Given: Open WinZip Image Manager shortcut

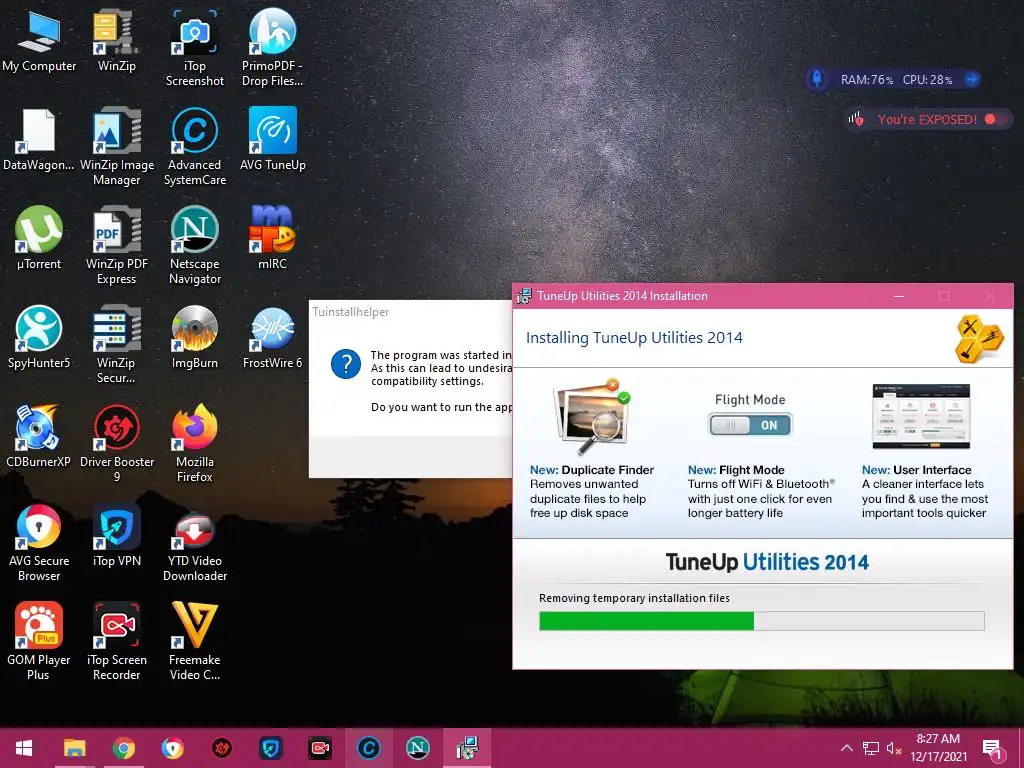Looking at the screenshot, I should point(116,147).
